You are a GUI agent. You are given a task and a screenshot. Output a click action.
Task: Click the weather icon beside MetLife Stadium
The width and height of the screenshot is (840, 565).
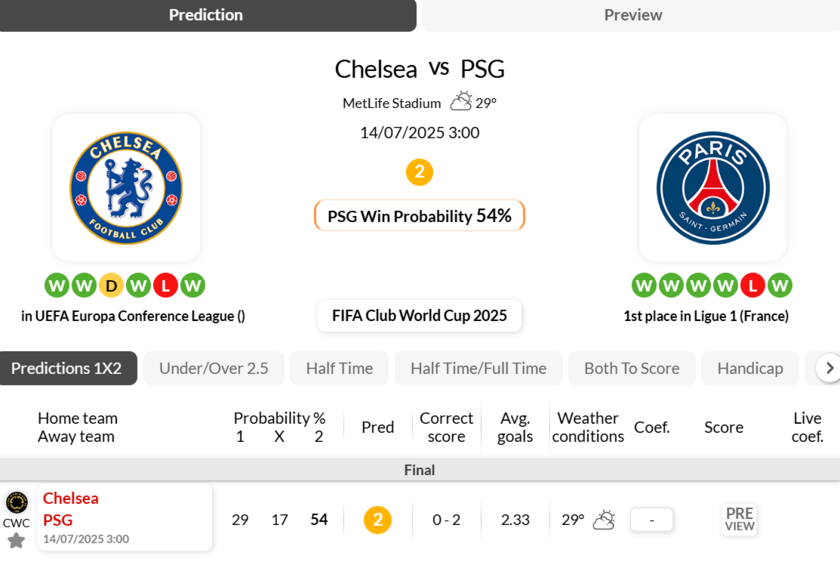[461, 102]
